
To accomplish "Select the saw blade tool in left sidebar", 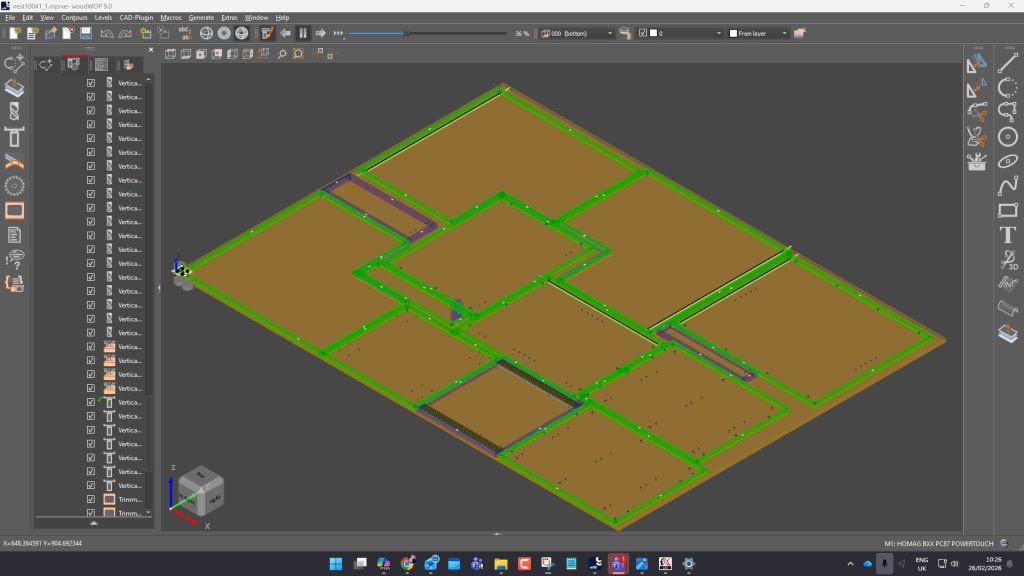I will 14,185.
